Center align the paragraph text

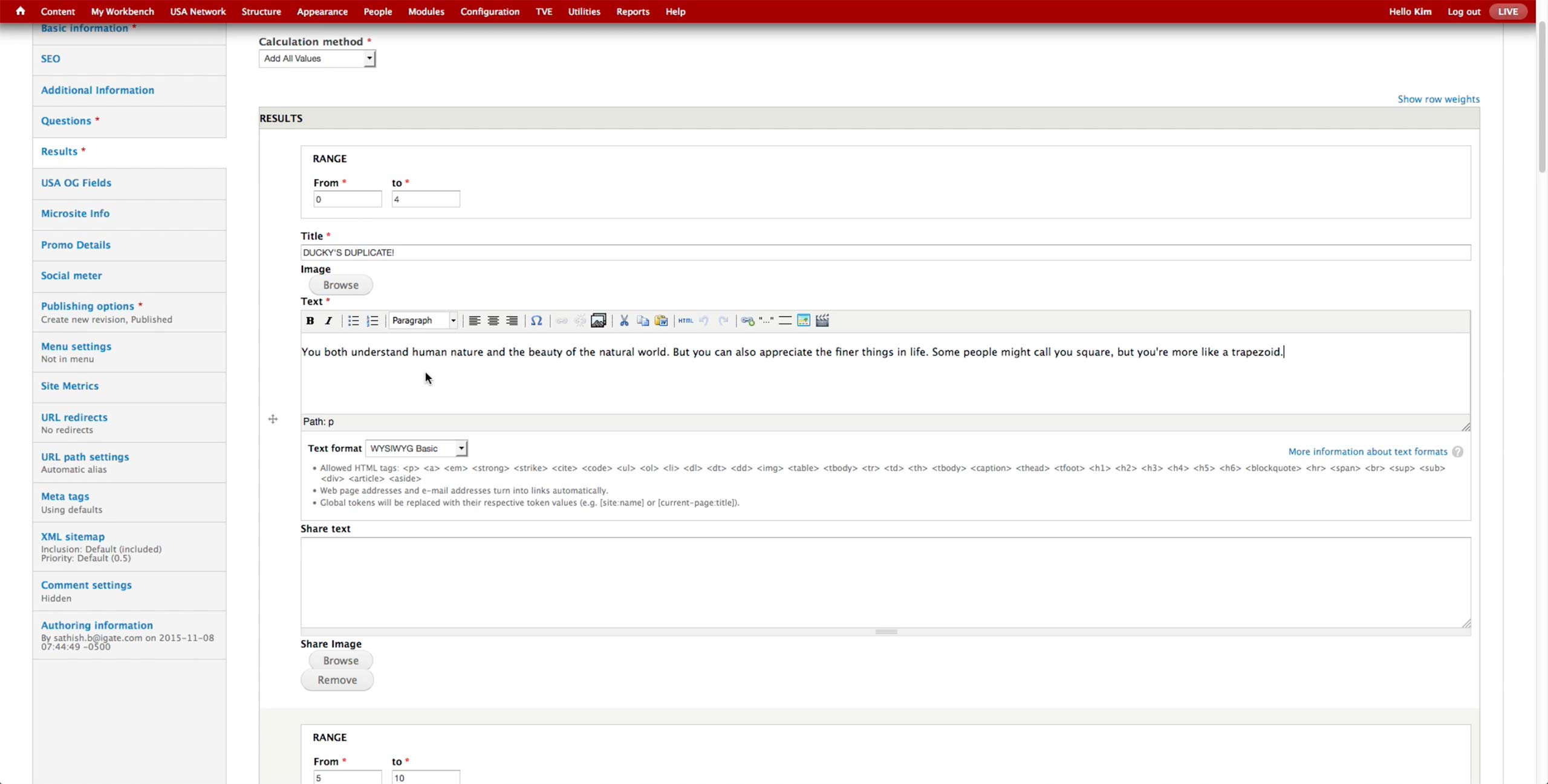[x=493, y=320]
